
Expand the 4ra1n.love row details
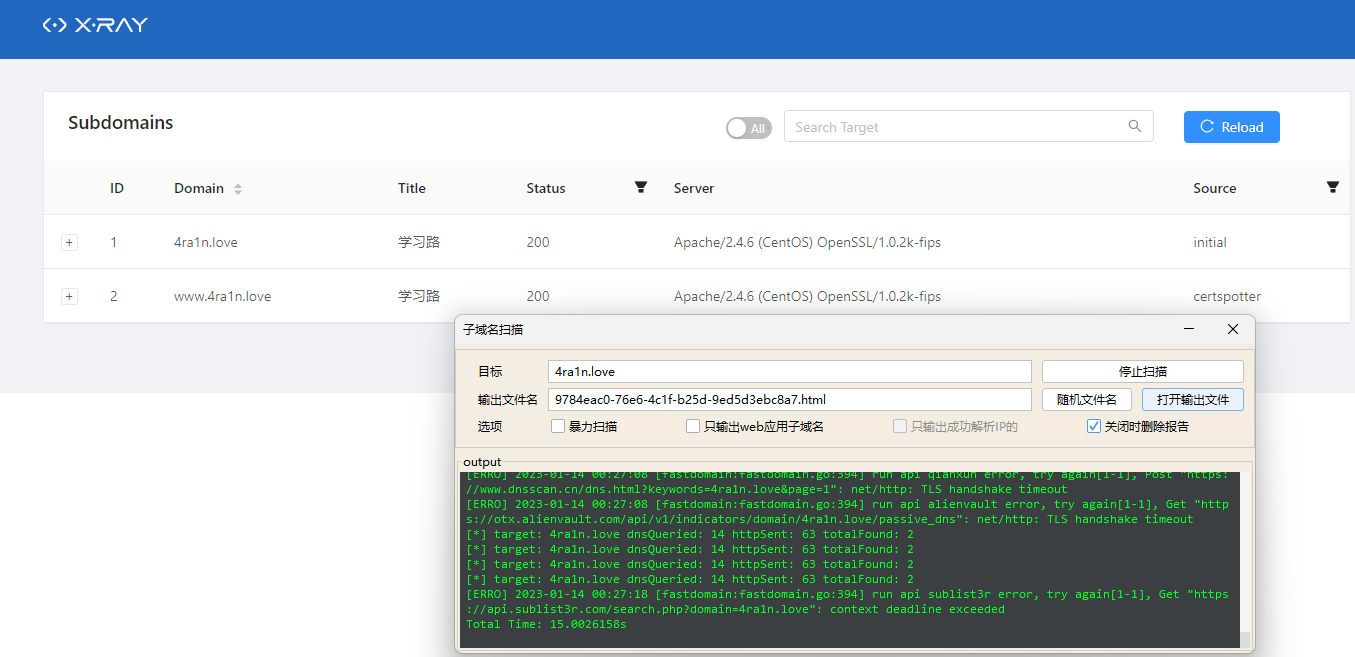point(69,242)
